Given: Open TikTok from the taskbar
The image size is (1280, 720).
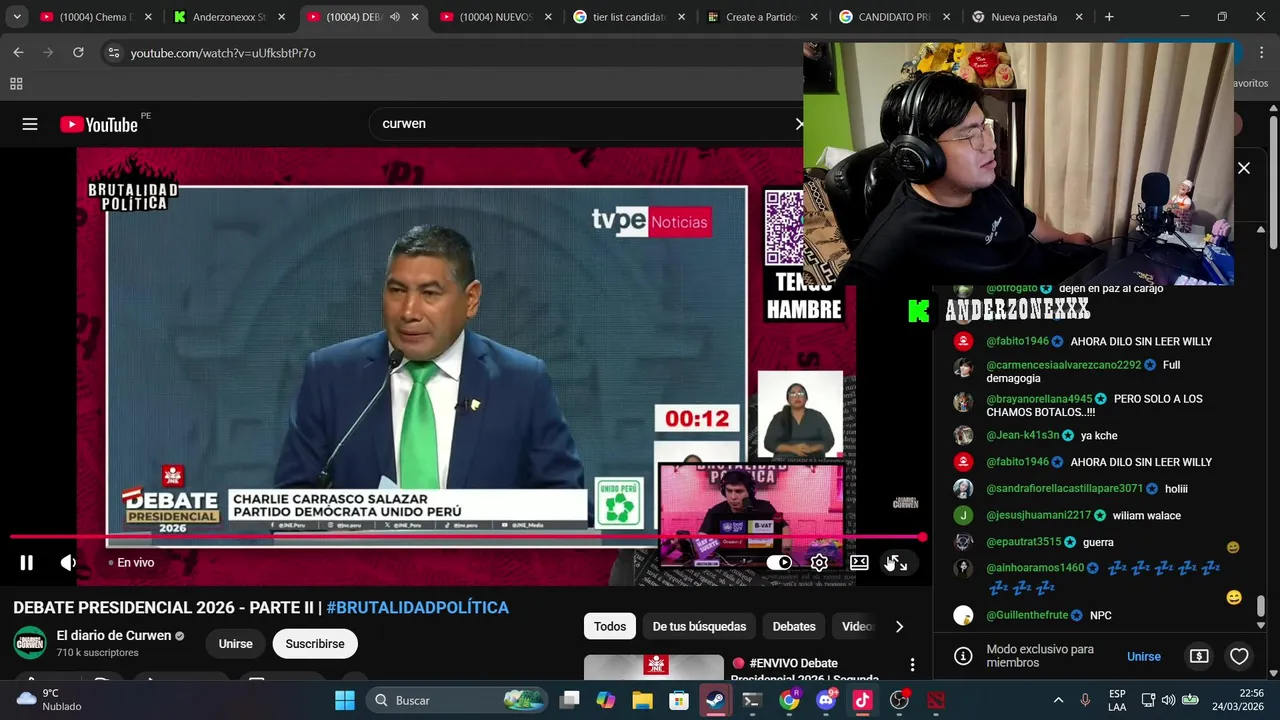Looking at the screenshot, I should pyautogui.click(x=863, y=700).
